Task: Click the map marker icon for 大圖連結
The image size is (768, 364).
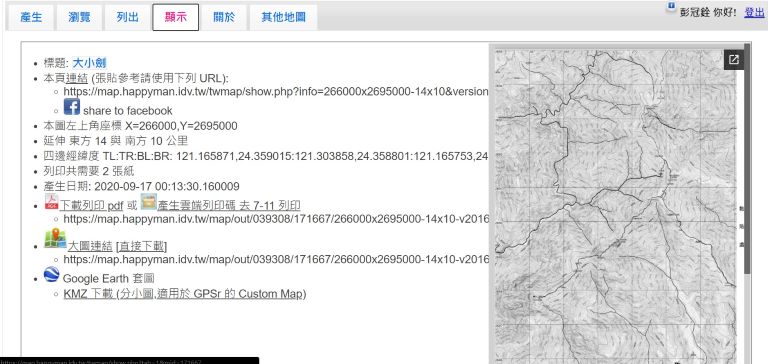Action: pyautogui.click(x=55, y=239)
